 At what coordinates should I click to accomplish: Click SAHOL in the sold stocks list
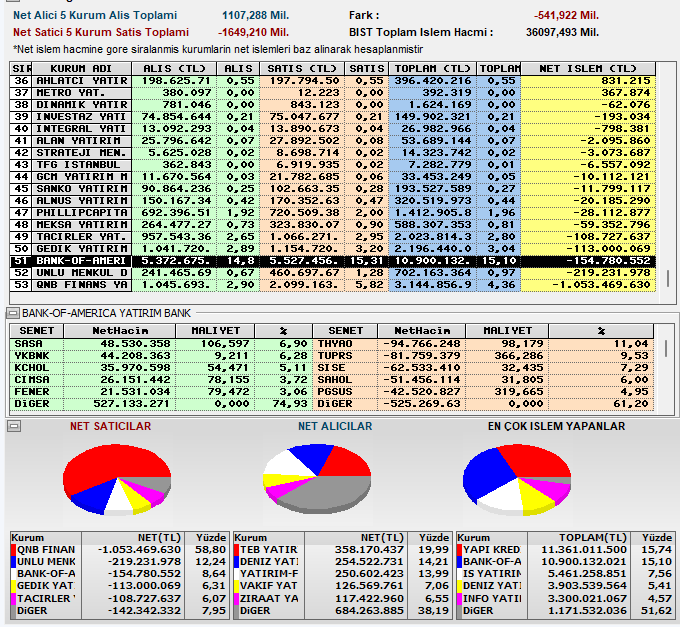(x=335, y=380)
